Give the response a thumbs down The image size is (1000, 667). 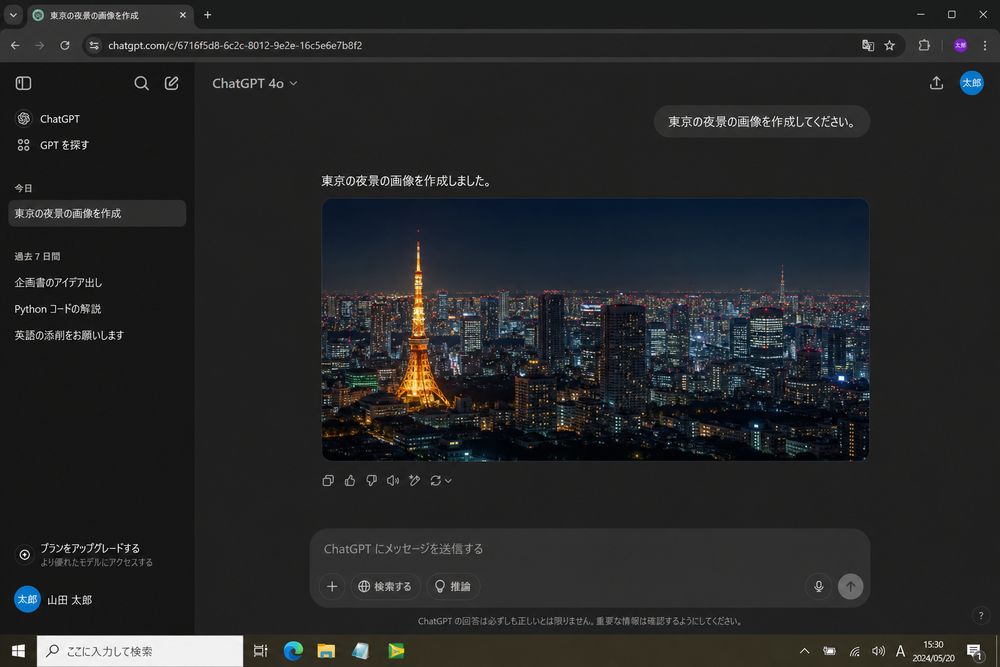371,480
